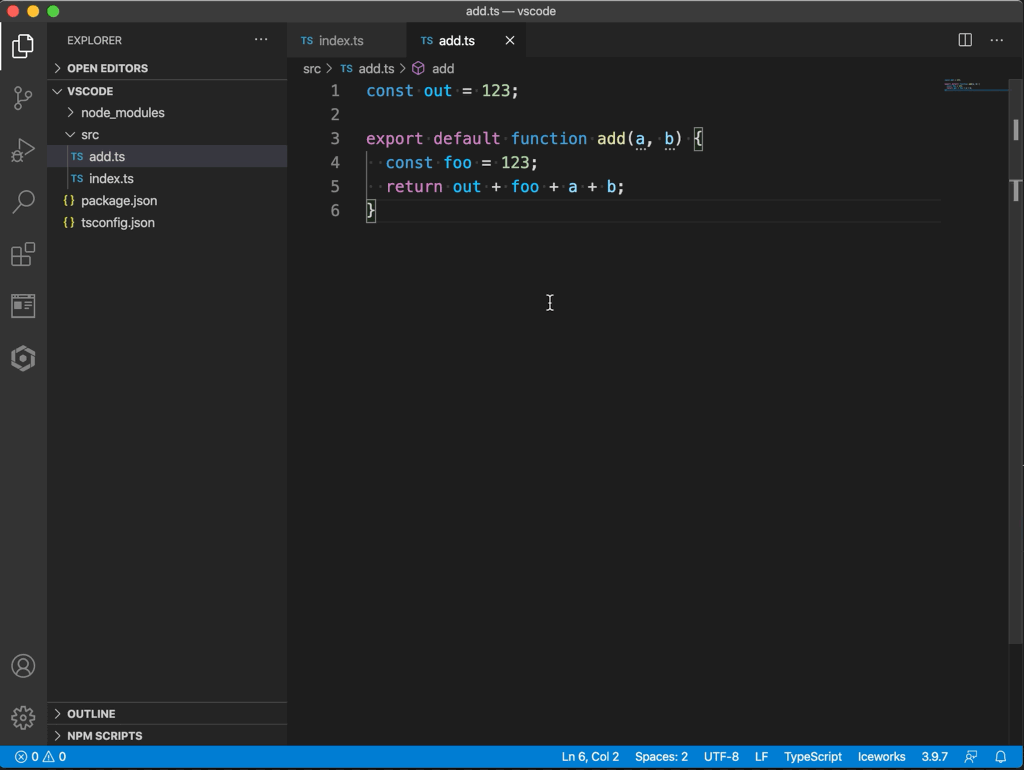Expand the OUTLINE section
The width and height of the screenshot is (1024, 770).
91,714
